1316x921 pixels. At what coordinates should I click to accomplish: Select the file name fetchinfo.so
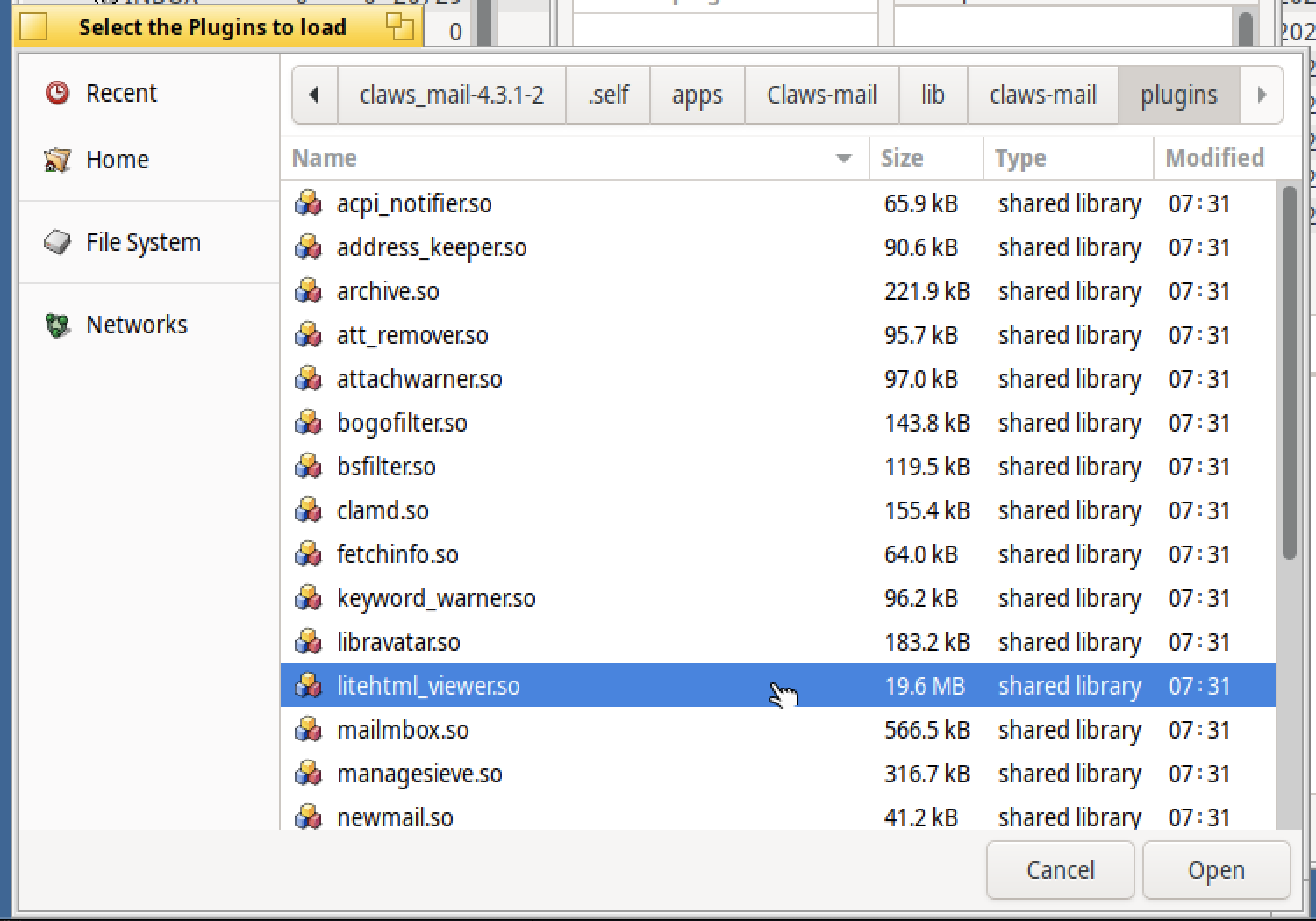[x=397, y=554]
